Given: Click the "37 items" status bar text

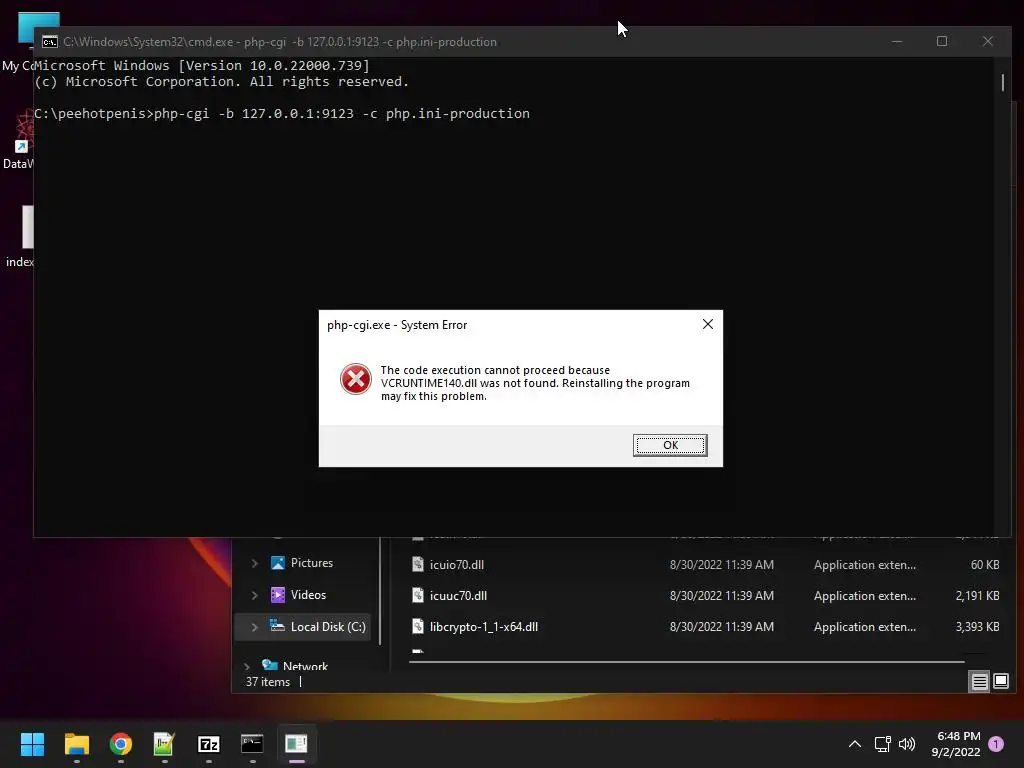Looking at the screenshot, I should pyautogui.click(x=268, y=682).
